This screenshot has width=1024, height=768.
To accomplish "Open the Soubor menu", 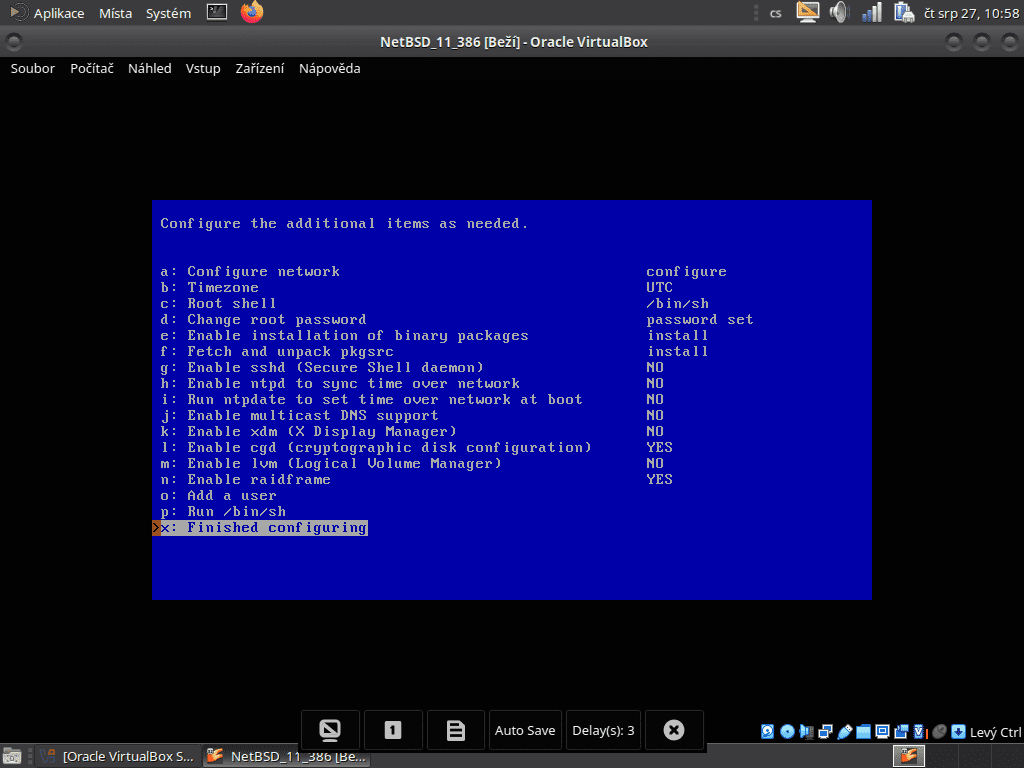I will [x=33, y=69].
